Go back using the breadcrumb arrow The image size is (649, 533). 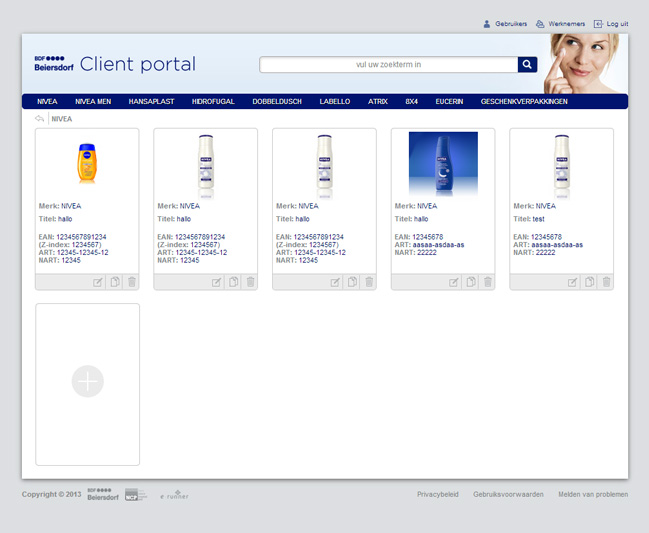[x=39, y=119]
